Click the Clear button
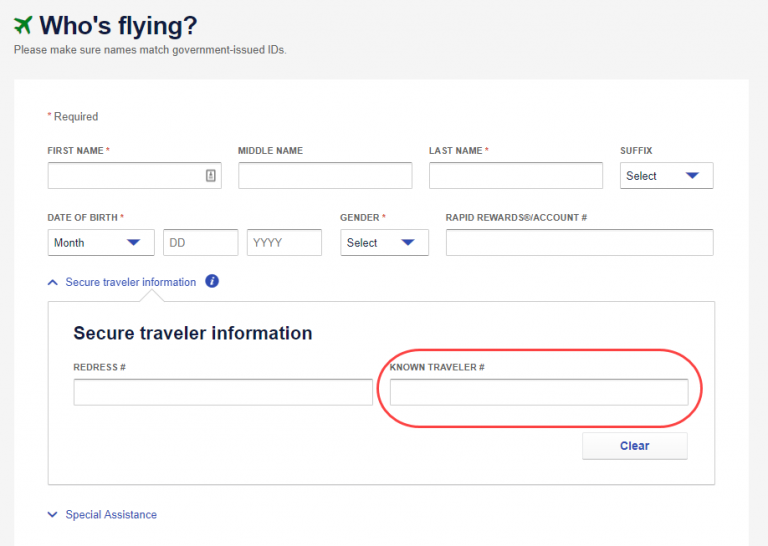768x546 pixels. (x=634, y=446)
